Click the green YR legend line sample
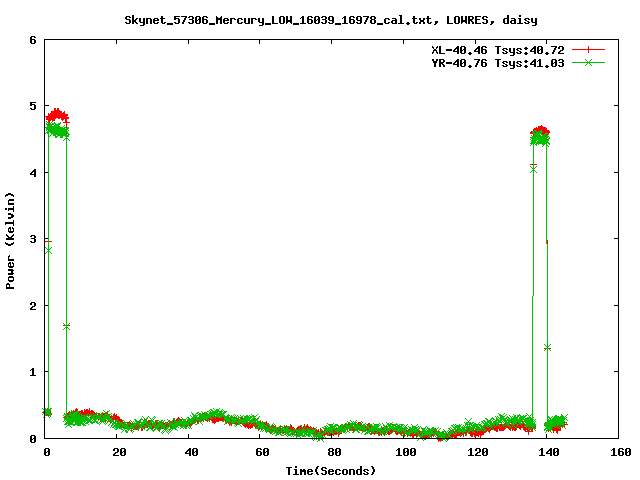Screen dimensions: 640x480 (588, 63)
